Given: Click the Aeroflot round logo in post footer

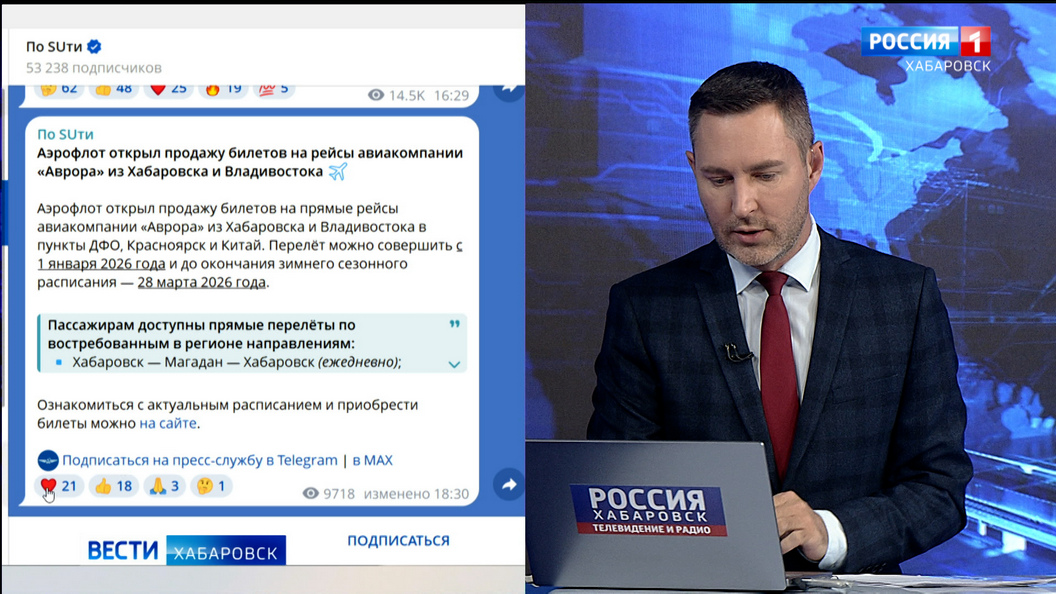Looking at the screenshot, I should pos(48,460).
